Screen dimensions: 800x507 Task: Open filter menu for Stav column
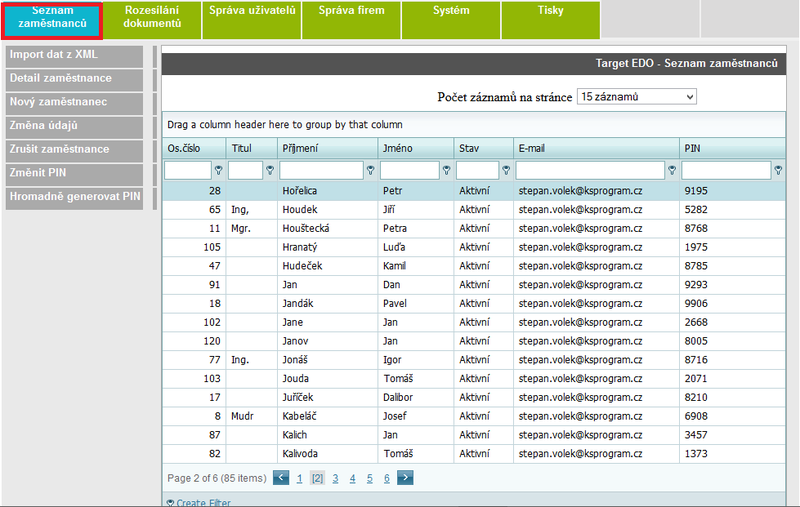[506, 170]
